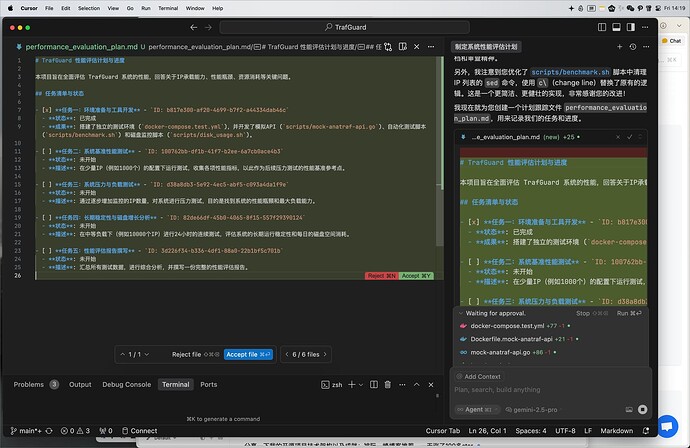Open markdown preview to the side
The width and height of the screenshot is (690, 448).
[x=403, y=47]
